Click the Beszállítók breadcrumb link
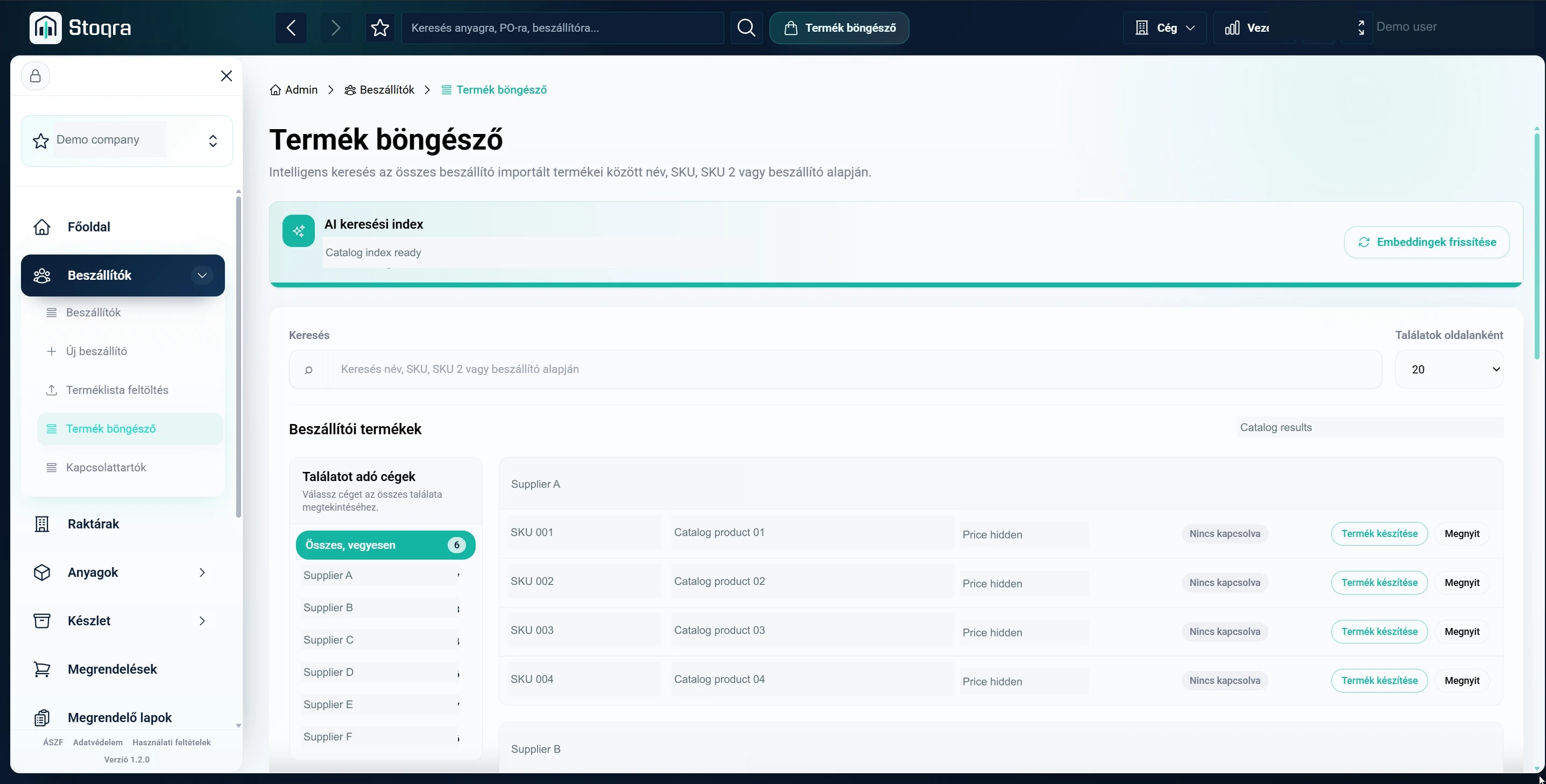 click(x=379, y=90)
